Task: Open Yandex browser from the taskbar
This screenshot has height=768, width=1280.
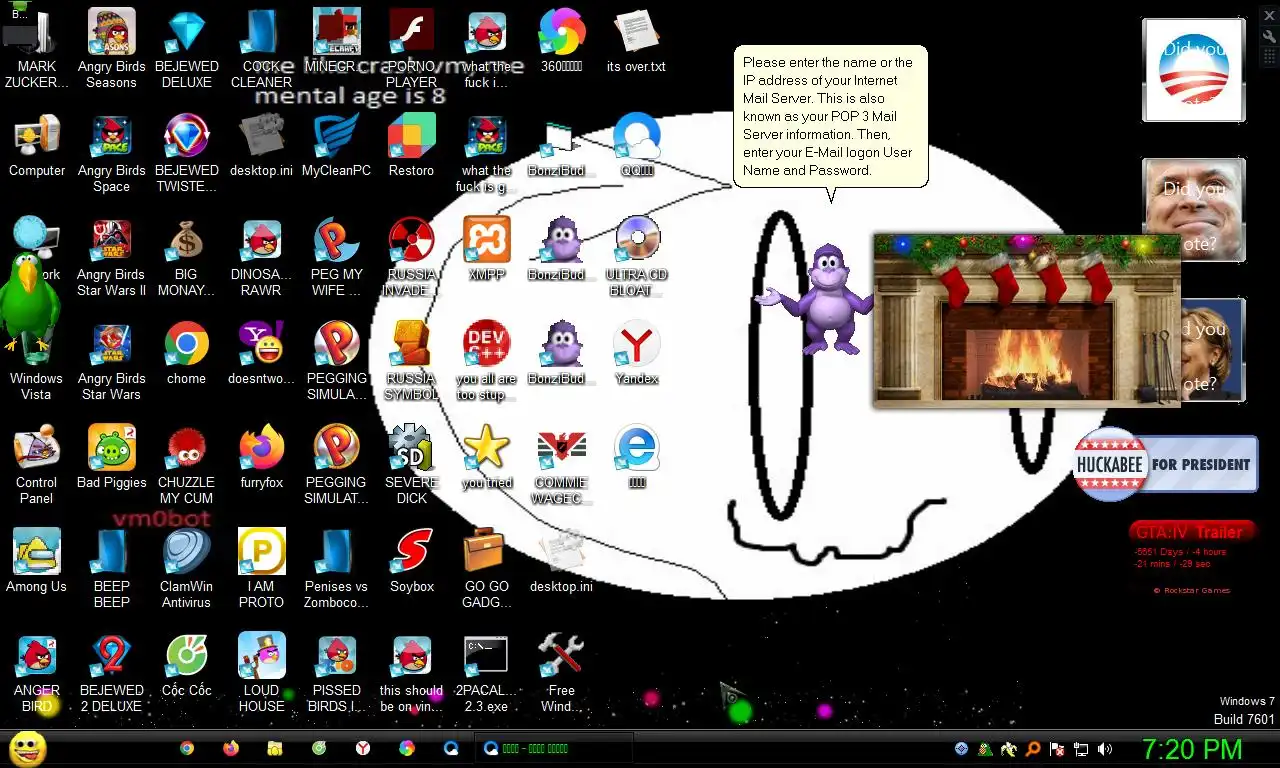Action: (x=363, y=748)
